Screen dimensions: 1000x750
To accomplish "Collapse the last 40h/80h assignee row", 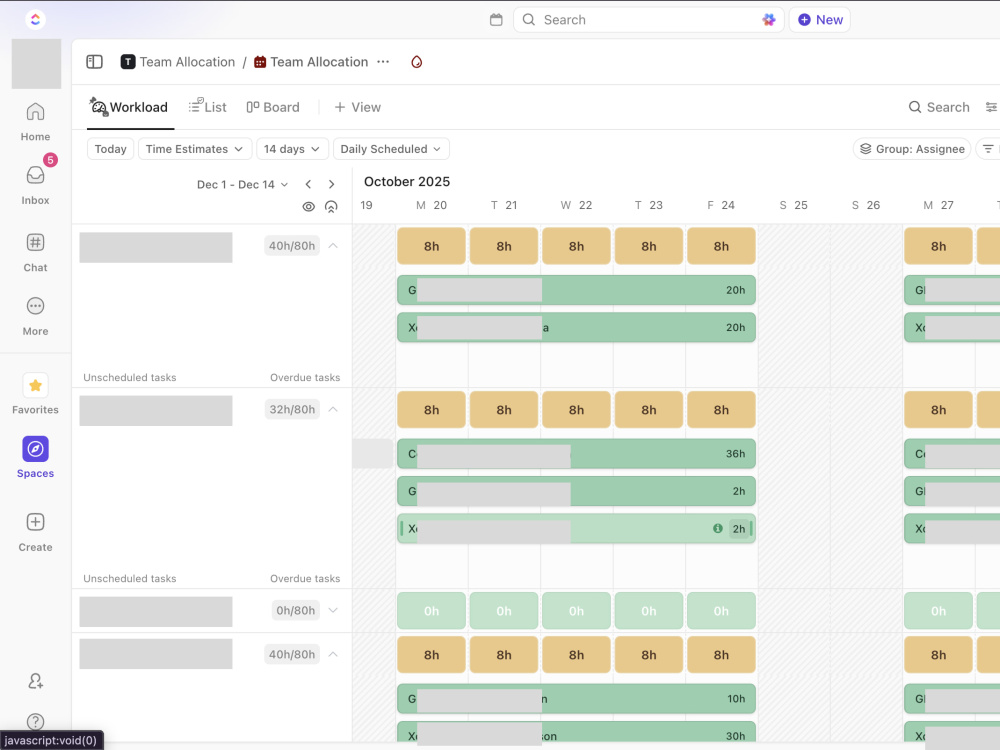I will tap(333, 654).
